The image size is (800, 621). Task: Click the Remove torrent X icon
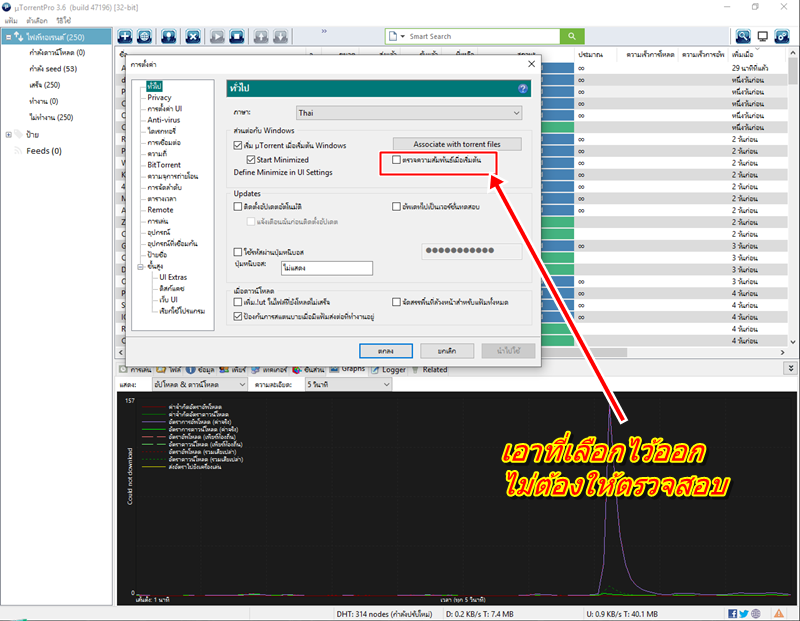[x=193, y=36]
